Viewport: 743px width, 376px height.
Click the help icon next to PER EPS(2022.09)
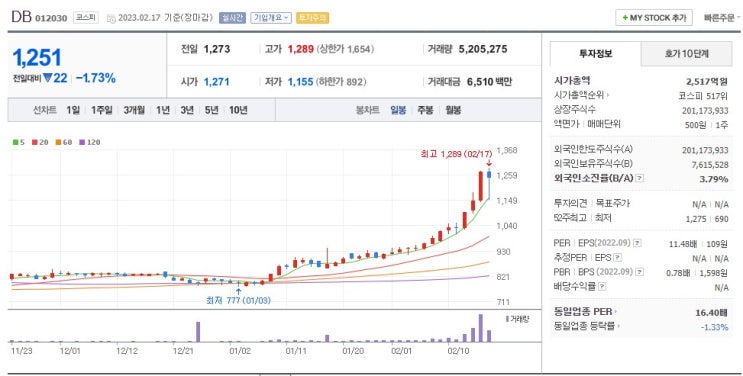coord(637,243)
